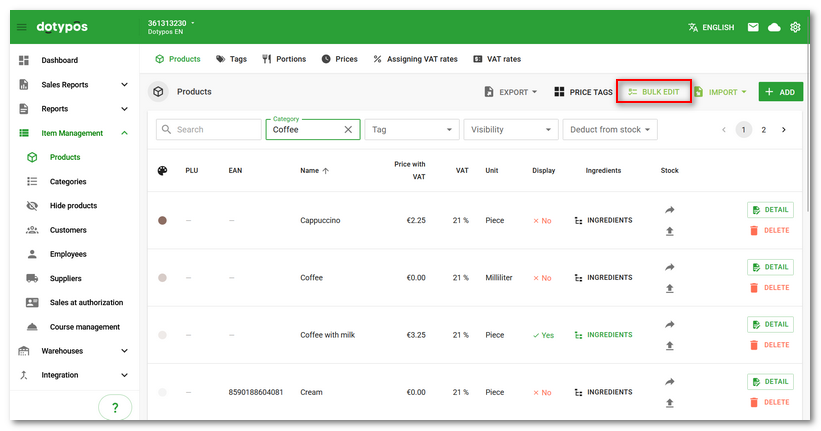Click the green Add button
Viewport: 821px width, 431px height.
(780, 92)
